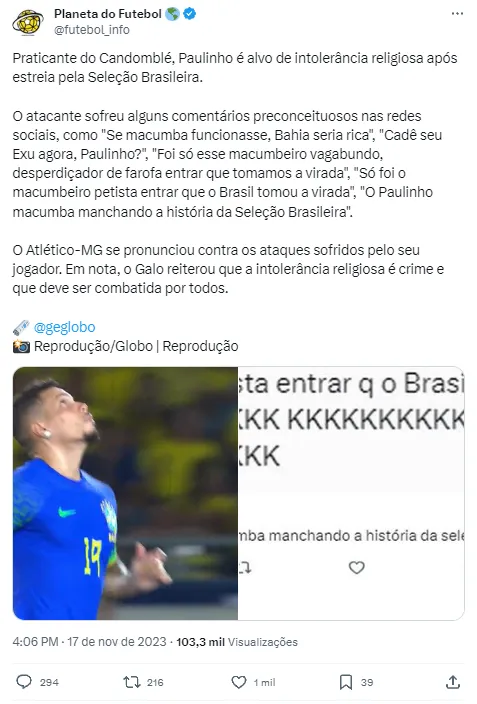Click the heart icon inside the embedded image

click(x=357, y=568)
